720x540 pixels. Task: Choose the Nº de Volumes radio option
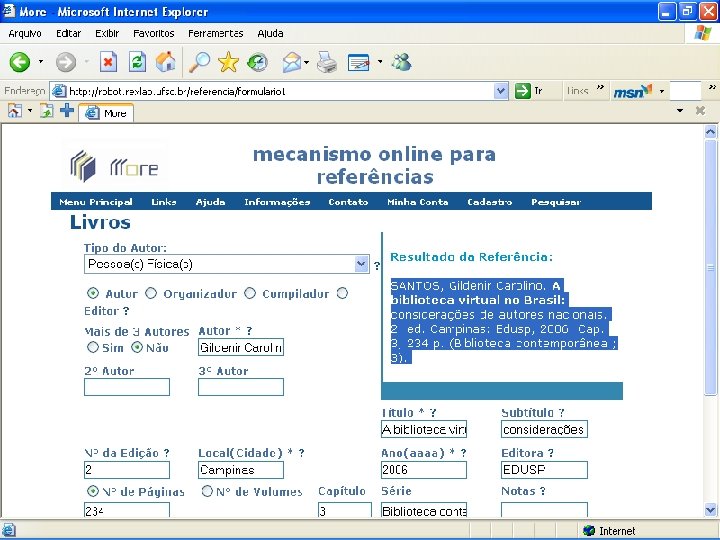[x=208, y=491]
